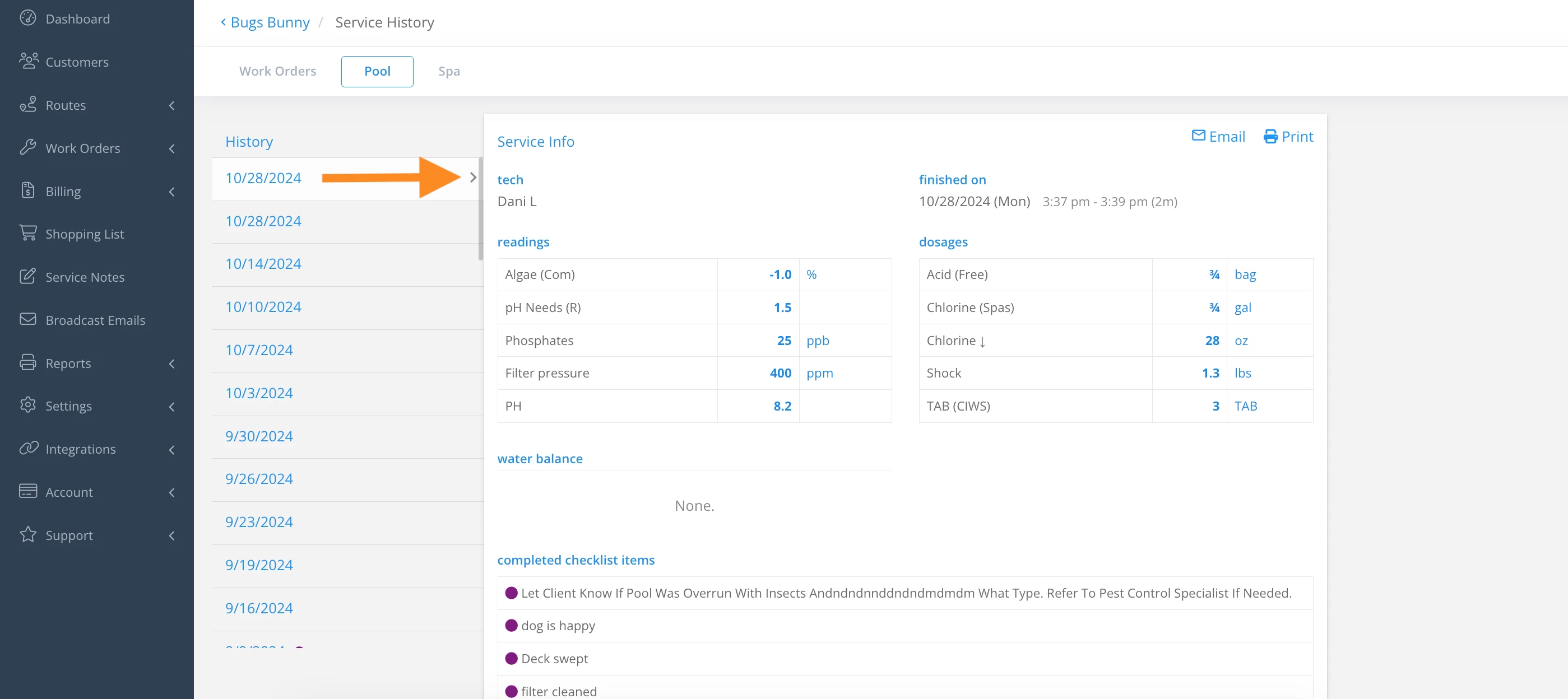The height and width of the screenshot is (699, 1568).
Task: Click the Broadcast Emails envelope icon
Action: click(x=28, y=319)
